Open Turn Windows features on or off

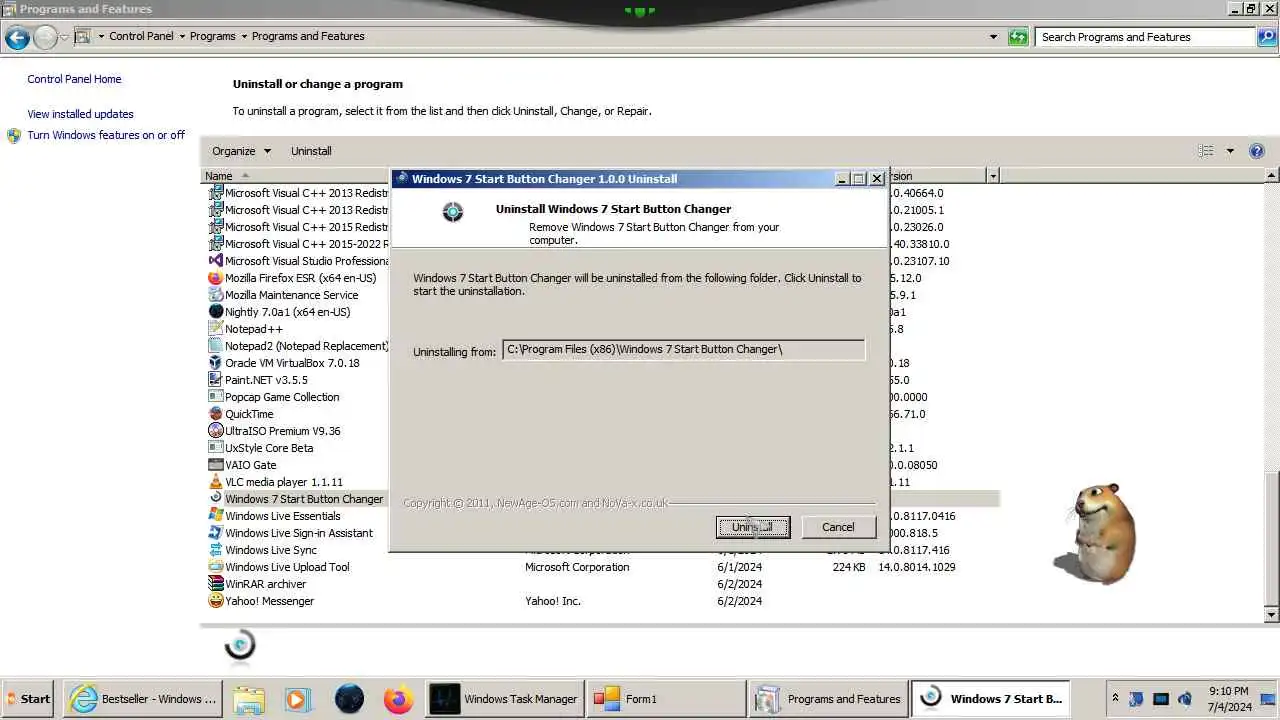(x=106, y=135)
